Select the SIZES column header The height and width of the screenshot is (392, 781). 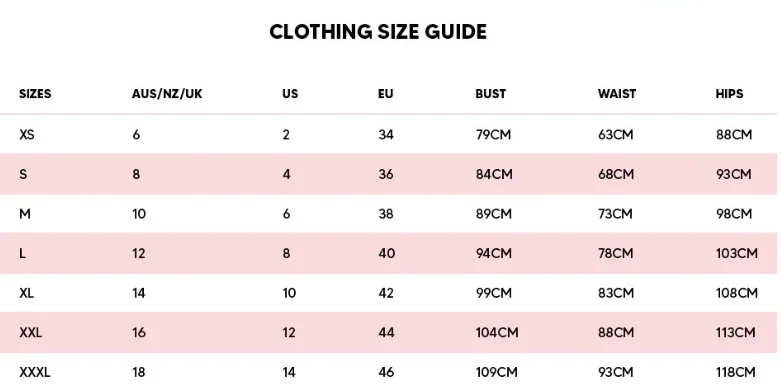(x=35, y=94)
